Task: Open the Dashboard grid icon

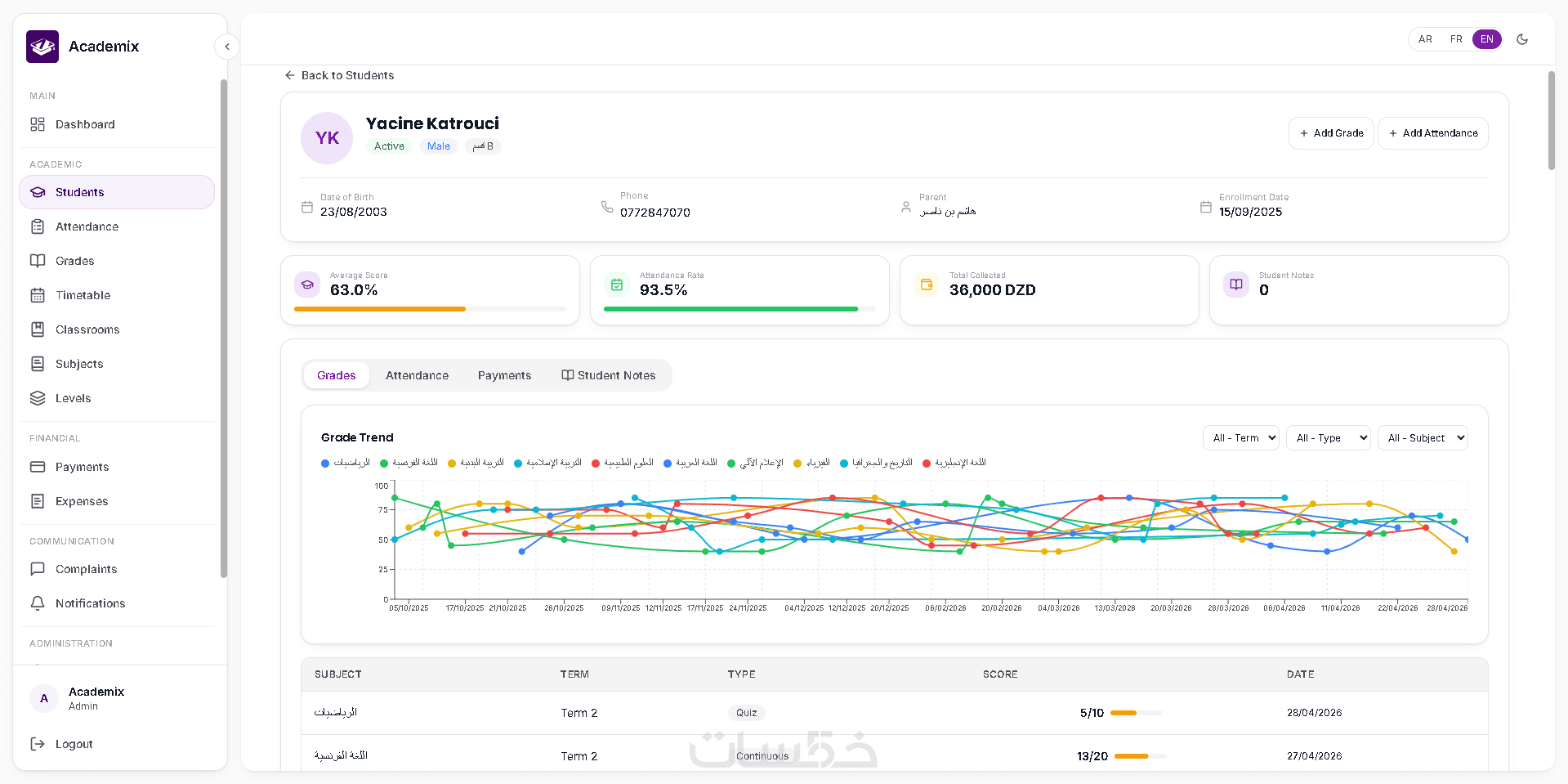Action: (x=38, y=124)
